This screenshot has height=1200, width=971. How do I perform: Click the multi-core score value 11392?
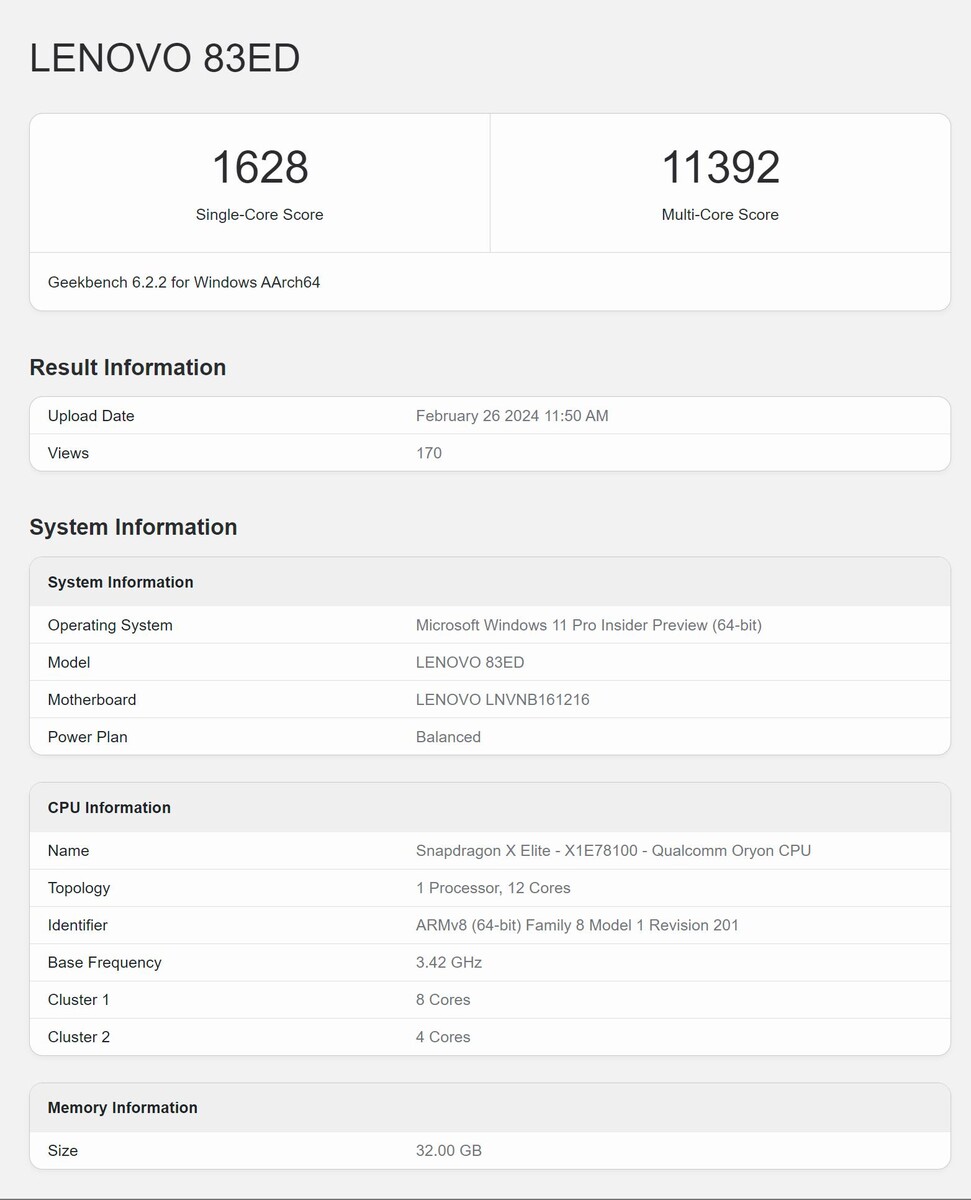720,167
